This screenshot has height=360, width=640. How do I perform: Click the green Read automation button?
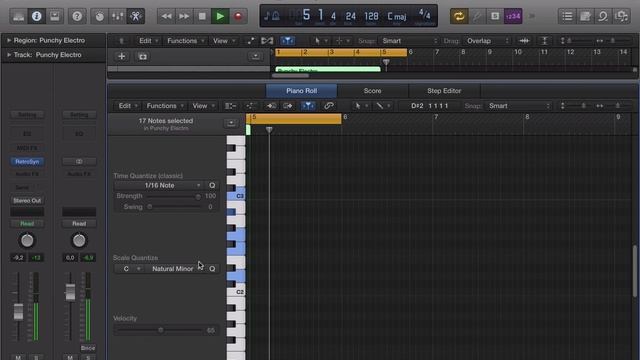pos(27,224)
